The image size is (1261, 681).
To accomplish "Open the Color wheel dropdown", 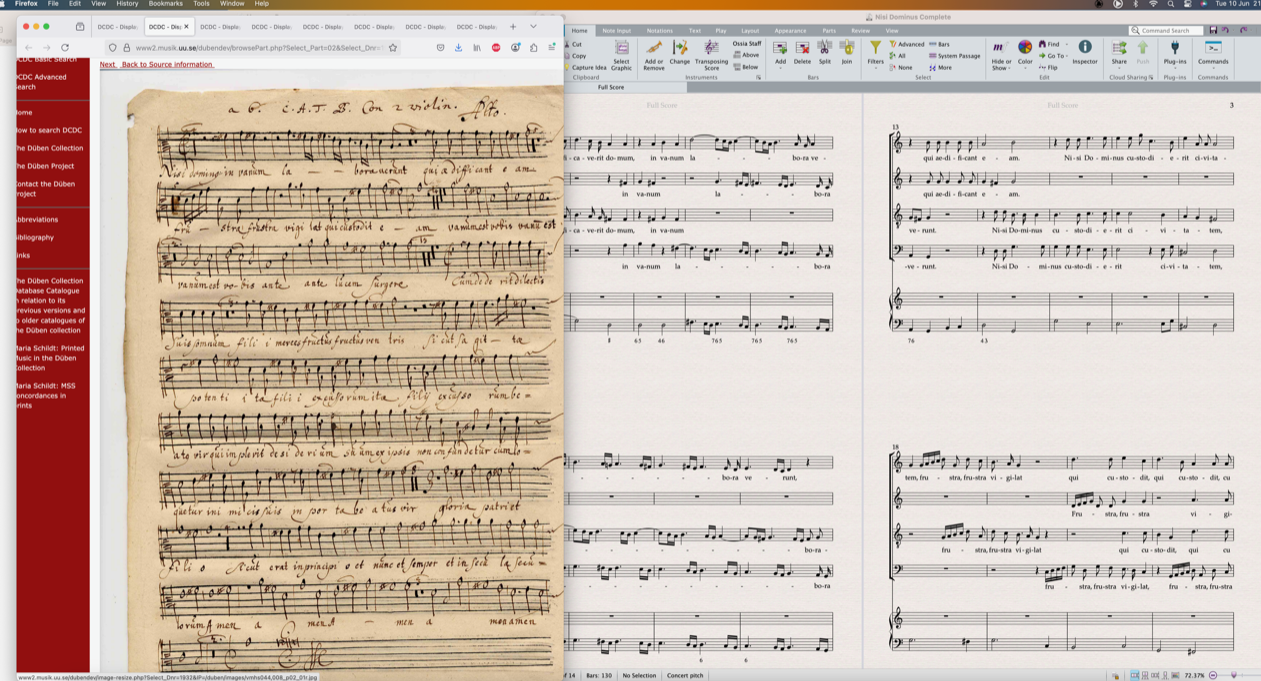I will point(1025,53).
